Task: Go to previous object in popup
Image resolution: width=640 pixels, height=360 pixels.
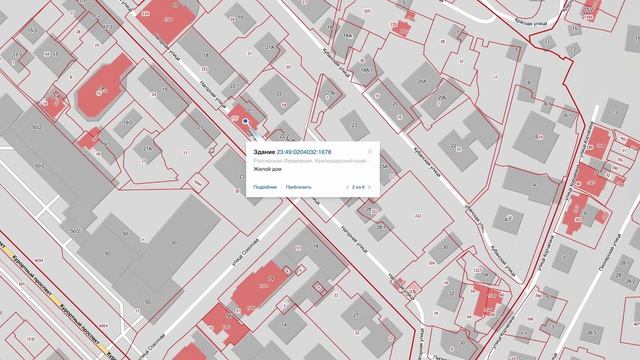Action: tap(347, 187)
